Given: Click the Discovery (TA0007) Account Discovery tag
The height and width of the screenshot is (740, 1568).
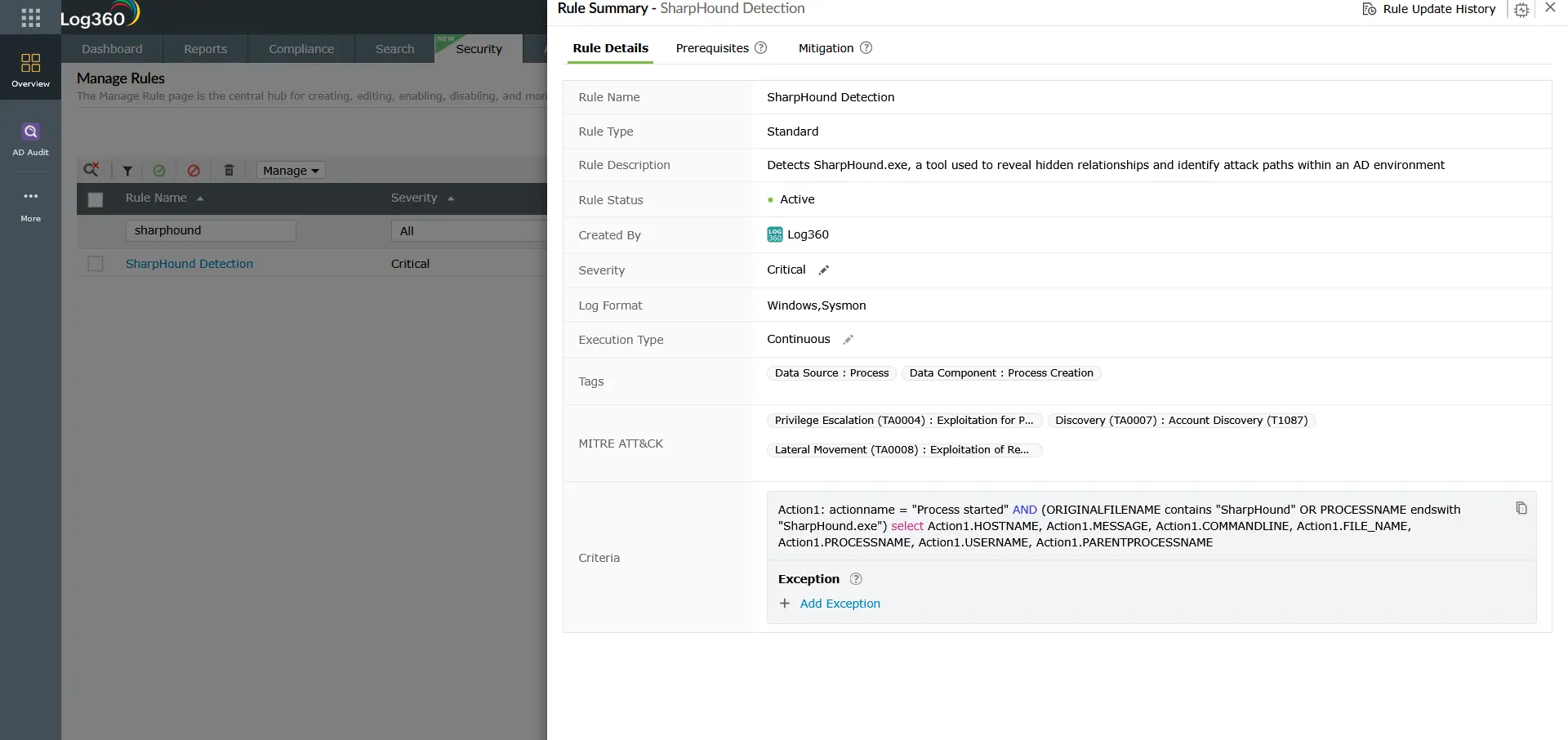Looking at the screenshot, I should [x=1181, y=421].
